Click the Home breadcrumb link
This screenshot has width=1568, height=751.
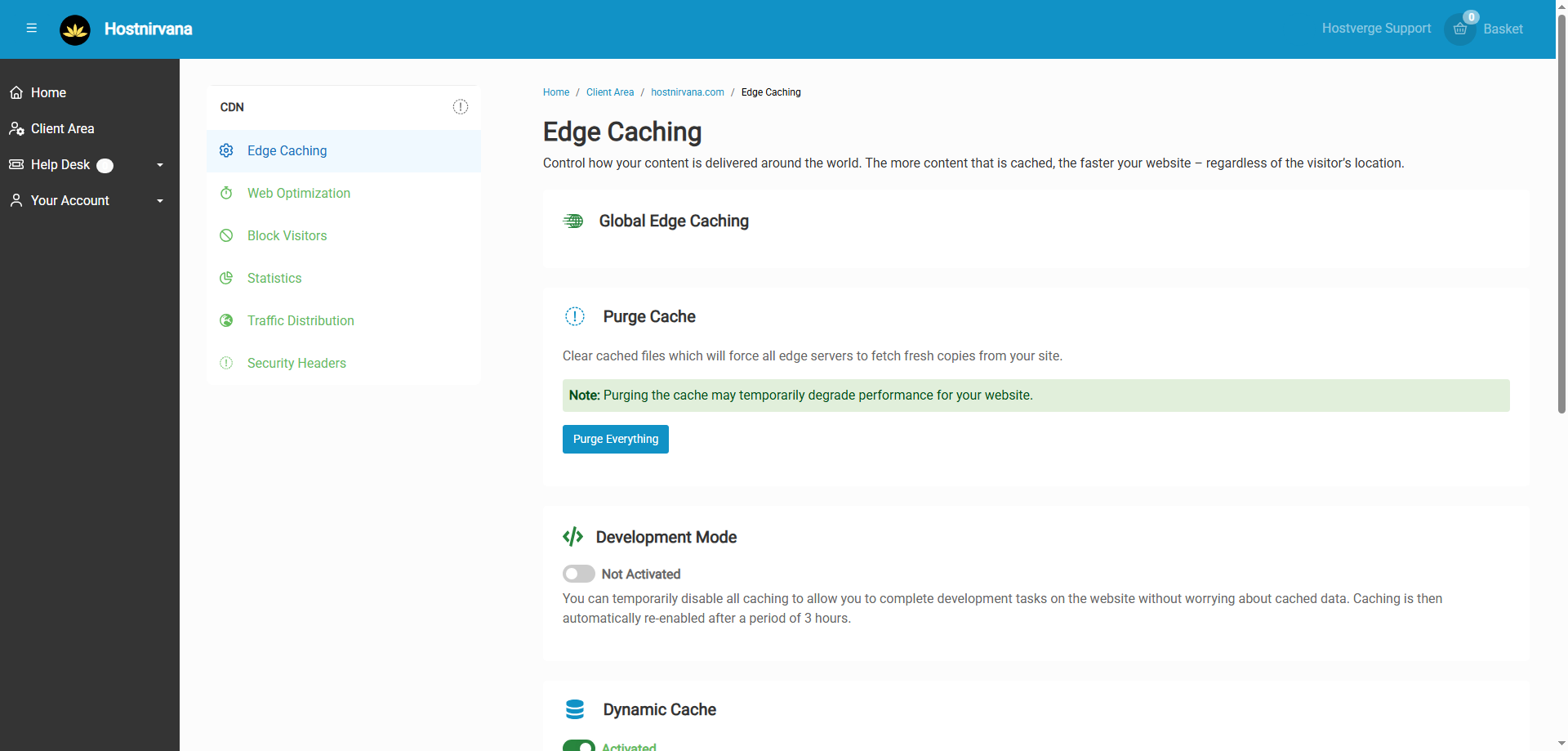(x=556, y=92)
